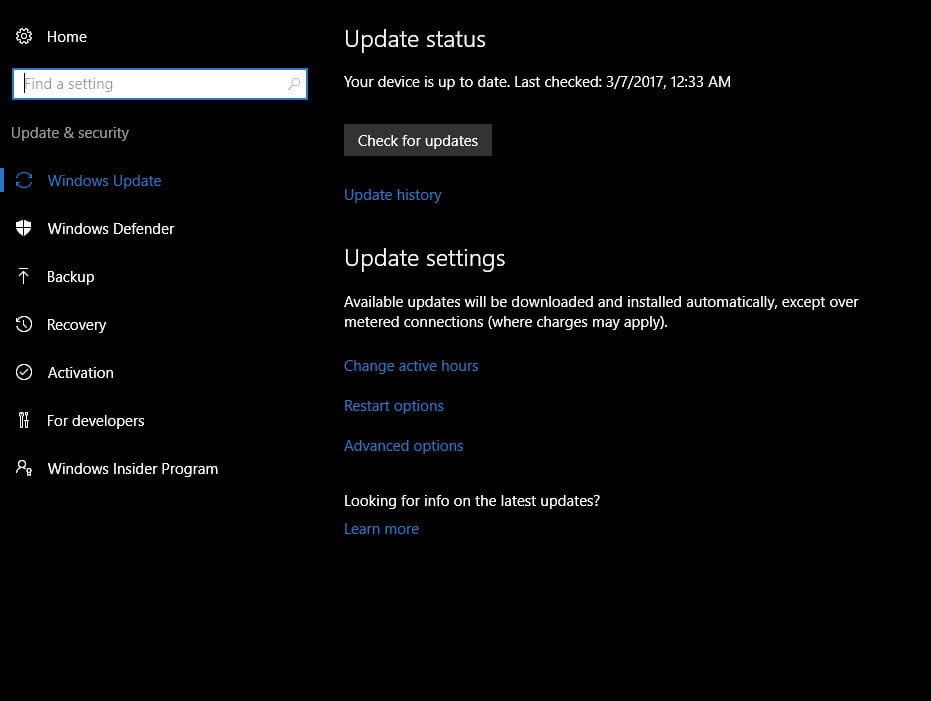Click the 'Available updates will be downloaded' description
Screen dimensions: 931x701
pos(601,312)
